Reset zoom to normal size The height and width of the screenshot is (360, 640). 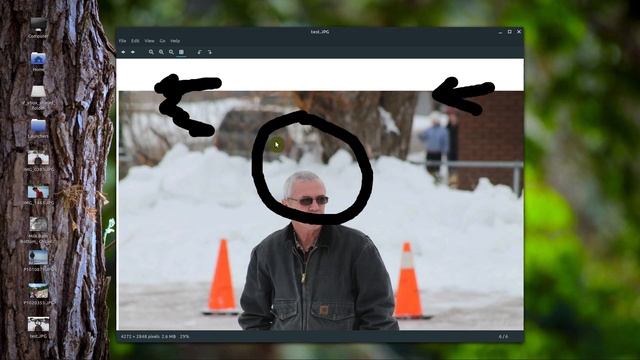(x=171, y=52)
